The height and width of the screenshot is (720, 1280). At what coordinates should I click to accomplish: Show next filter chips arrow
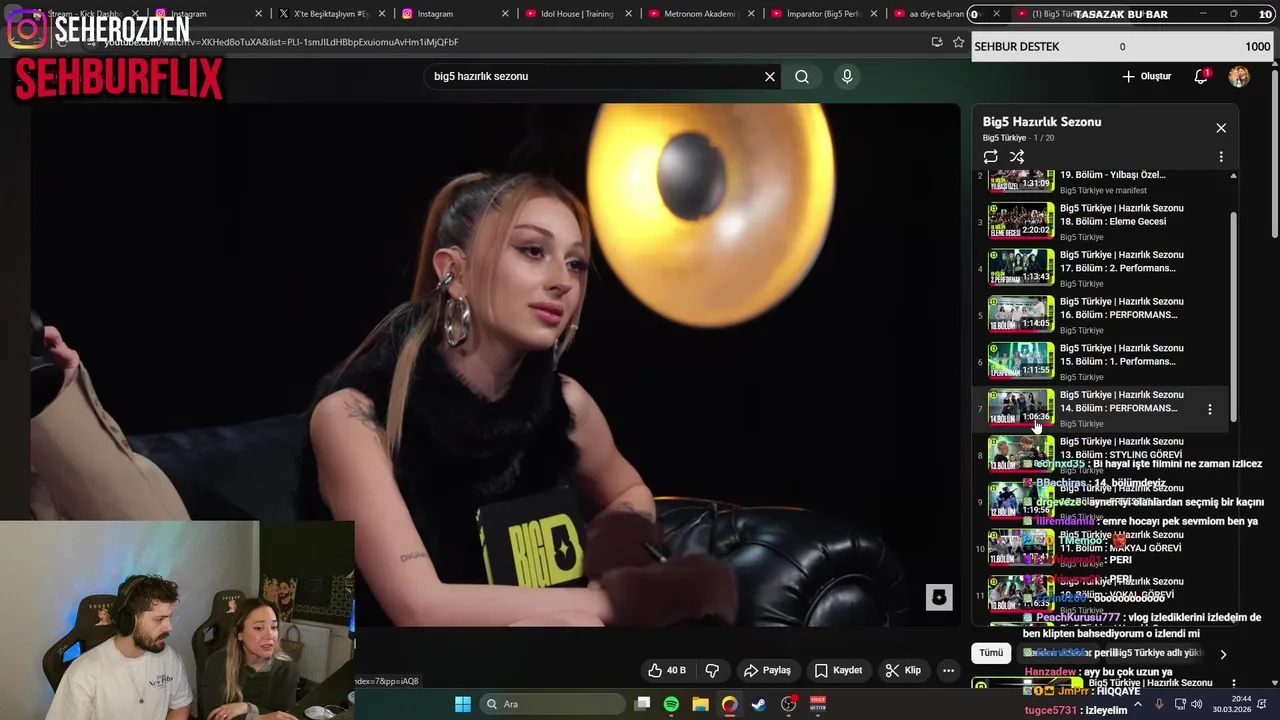(x=1223, y=654)
